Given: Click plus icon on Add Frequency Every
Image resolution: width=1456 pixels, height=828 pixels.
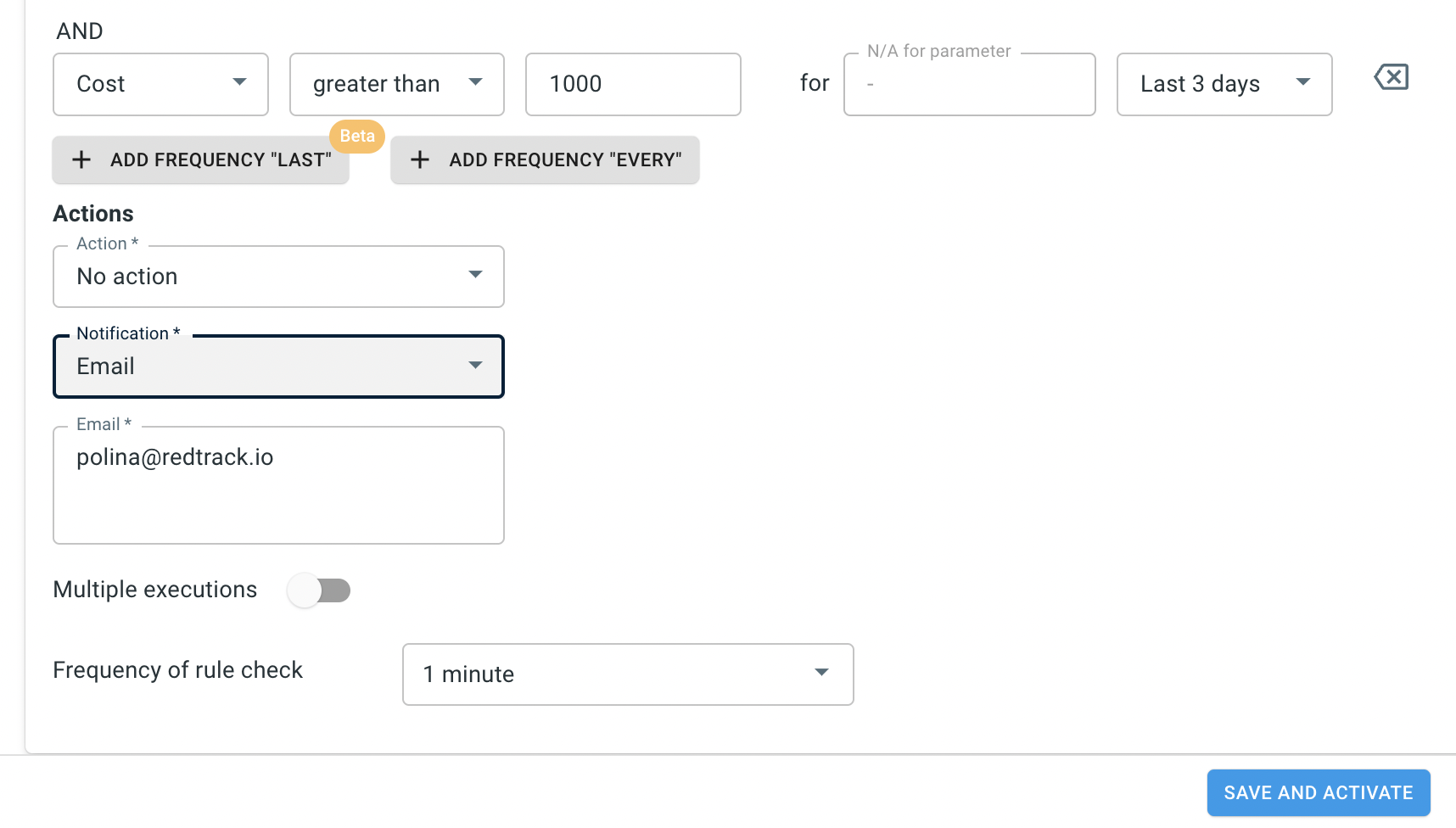Looking at the screenshot, I should click(420, 159).
